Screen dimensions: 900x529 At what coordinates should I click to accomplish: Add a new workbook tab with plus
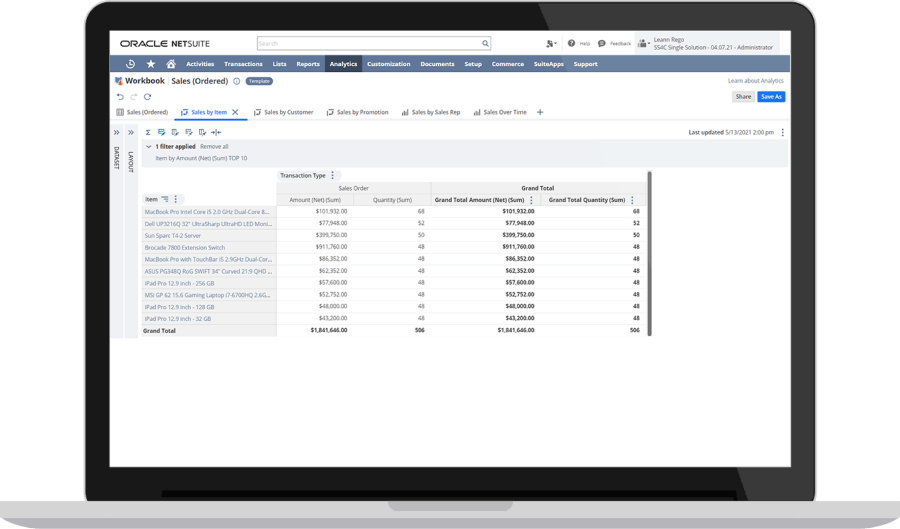pos(540,112)
